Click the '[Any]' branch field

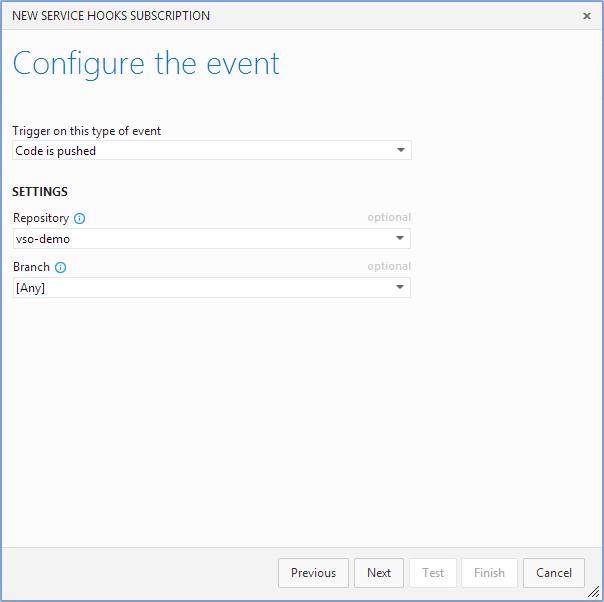pos(200,288)
